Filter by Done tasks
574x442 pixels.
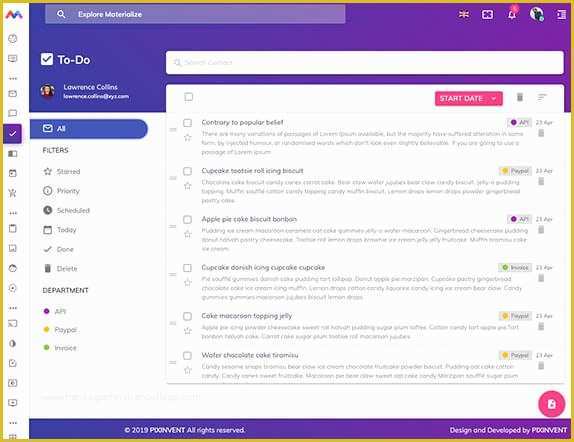tap(59, 249)
